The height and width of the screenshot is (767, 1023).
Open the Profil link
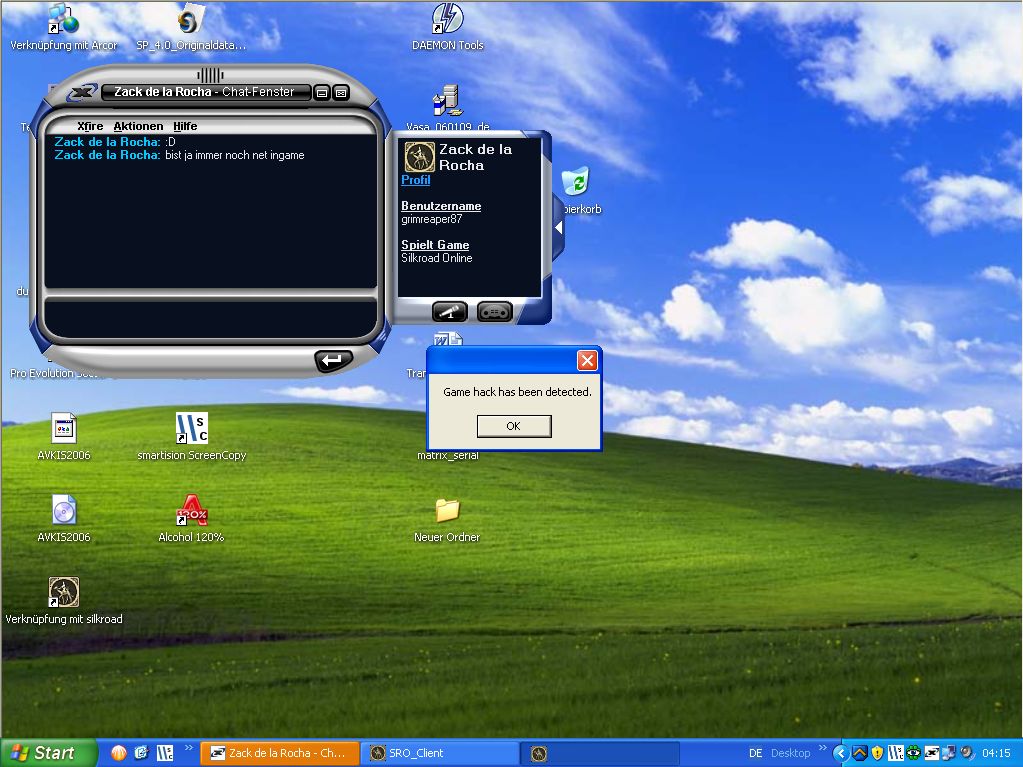[415, 180]
